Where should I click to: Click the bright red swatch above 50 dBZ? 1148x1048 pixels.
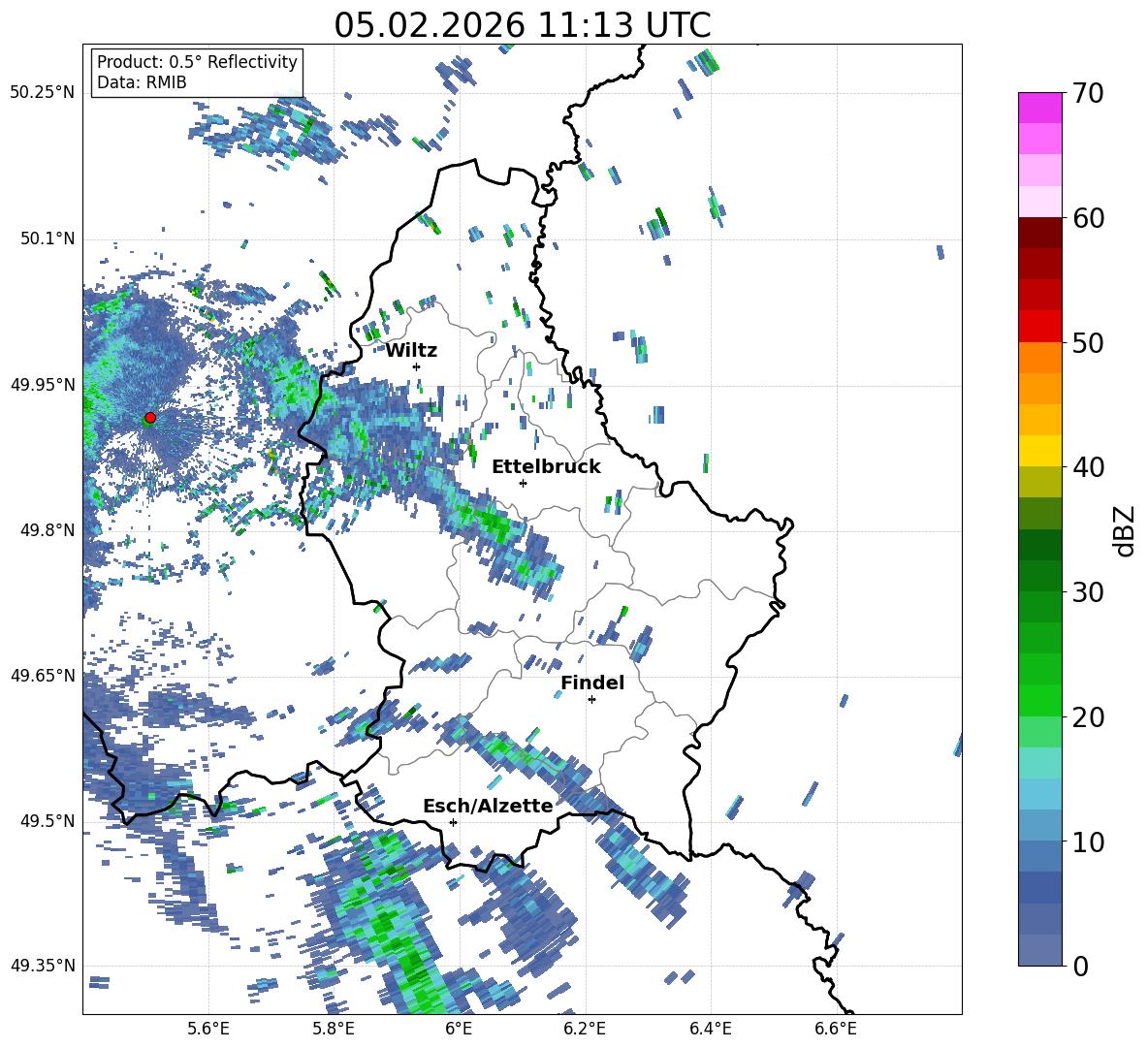click(x=1039, y=326)
